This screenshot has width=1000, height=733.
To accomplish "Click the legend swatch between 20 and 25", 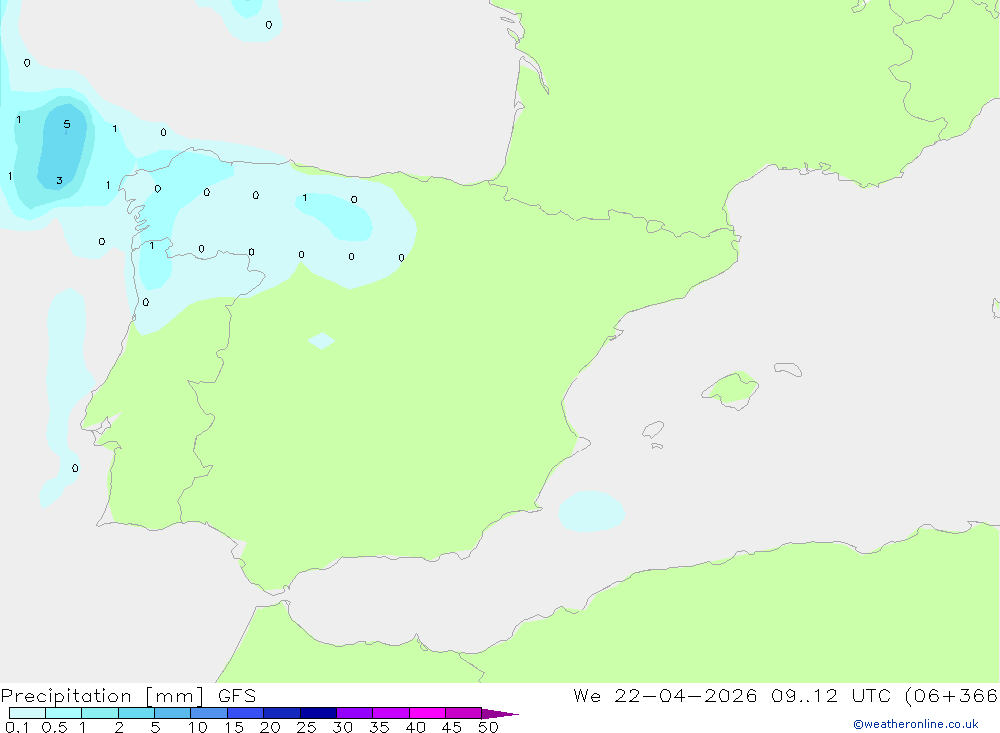I will 282,713.
